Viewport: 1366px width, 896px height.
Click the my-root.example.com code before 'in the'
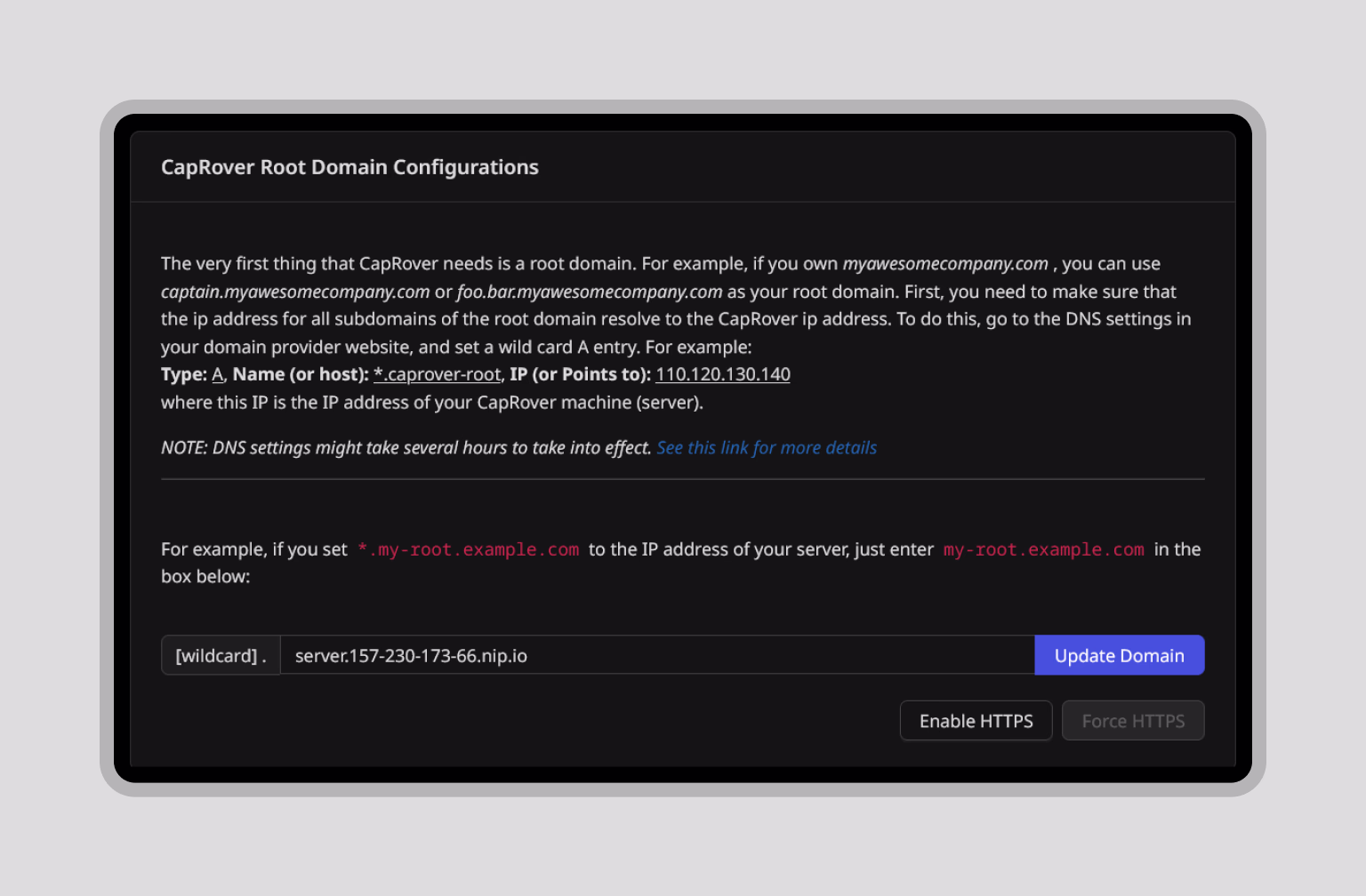click(x=1043, y=549)
